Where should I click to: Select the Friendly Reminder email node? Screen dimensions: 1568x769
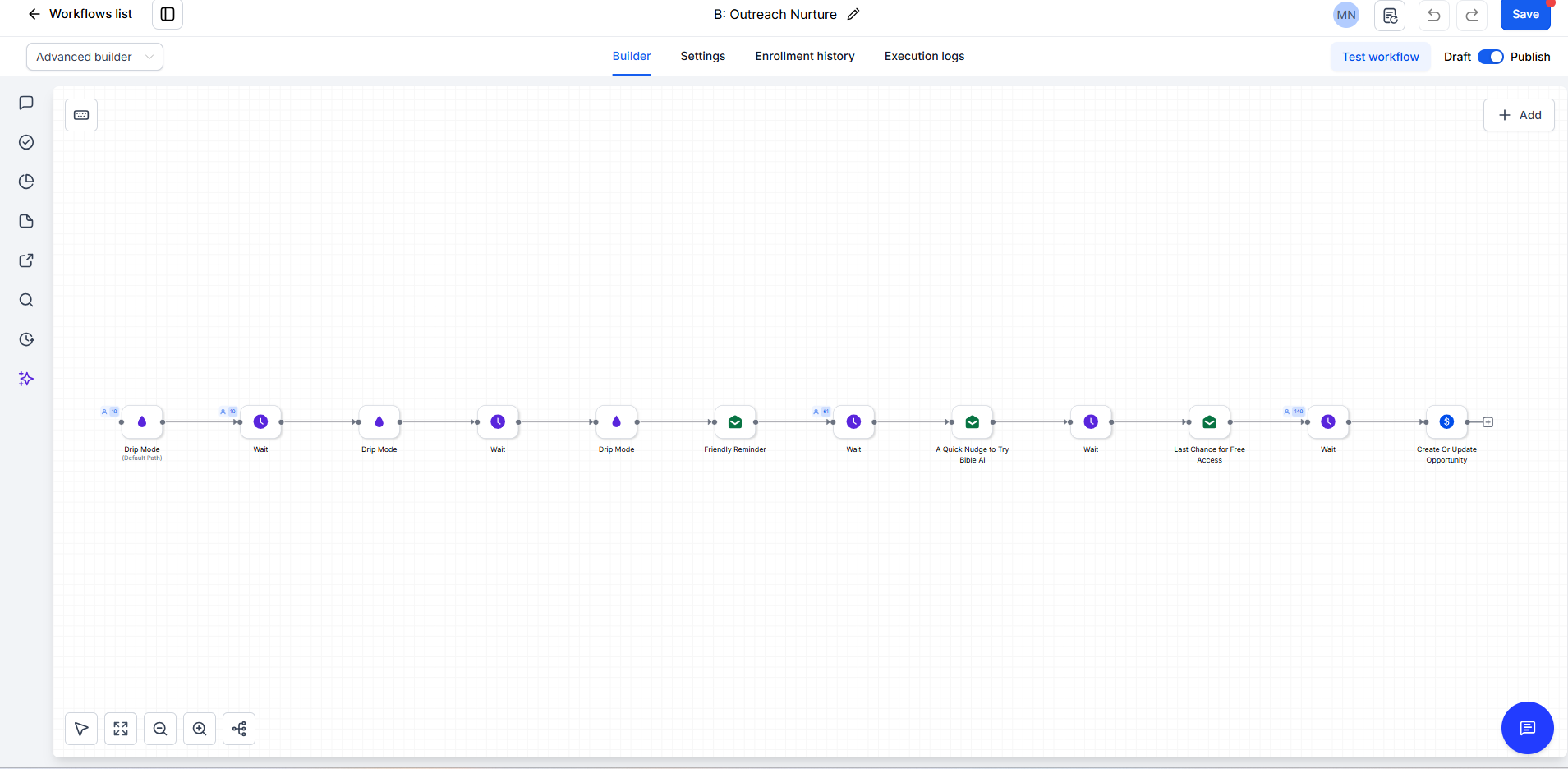(735, 421)
